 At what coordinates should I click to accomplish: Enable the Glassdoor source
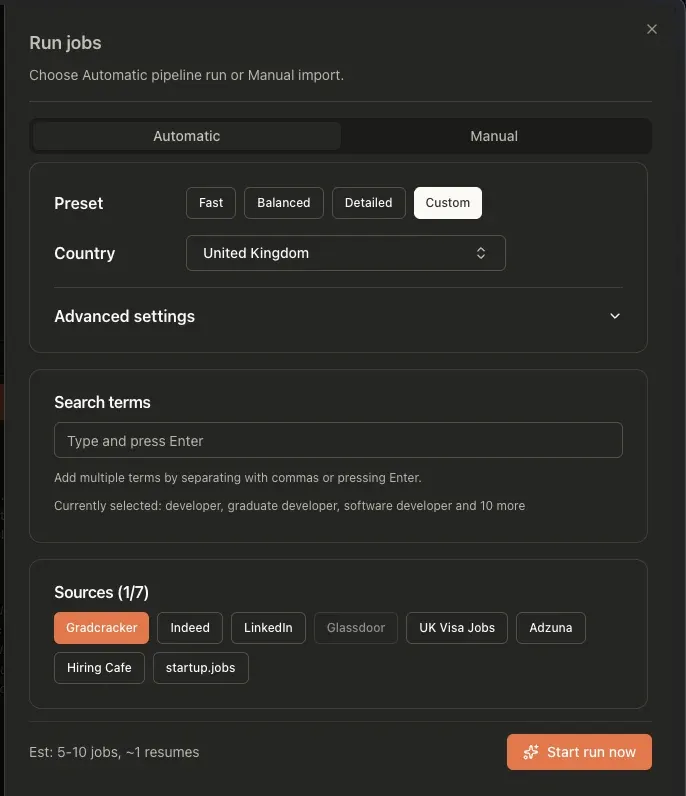pos(356,628)
